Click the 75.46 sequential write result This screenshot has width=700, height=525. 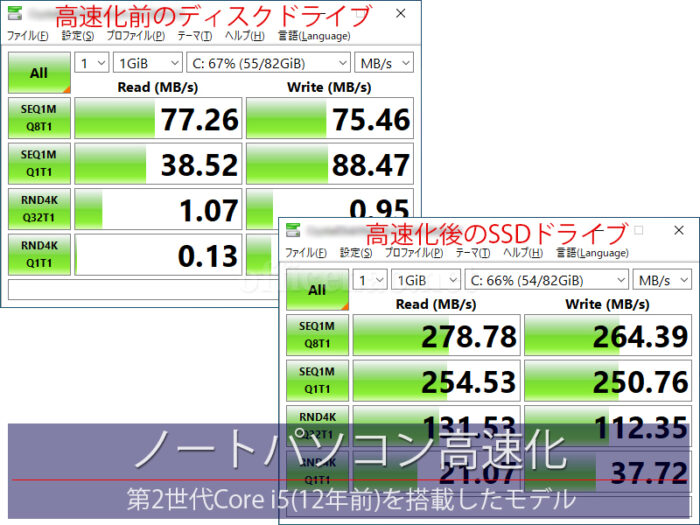(x=330, y=118)
